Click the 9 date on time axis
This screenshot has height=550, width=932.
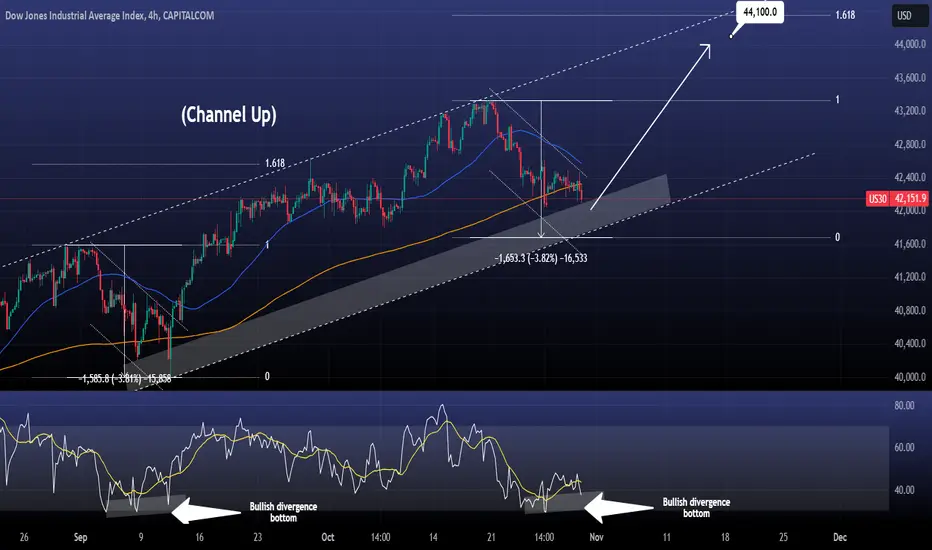click(x=141, y=537)
